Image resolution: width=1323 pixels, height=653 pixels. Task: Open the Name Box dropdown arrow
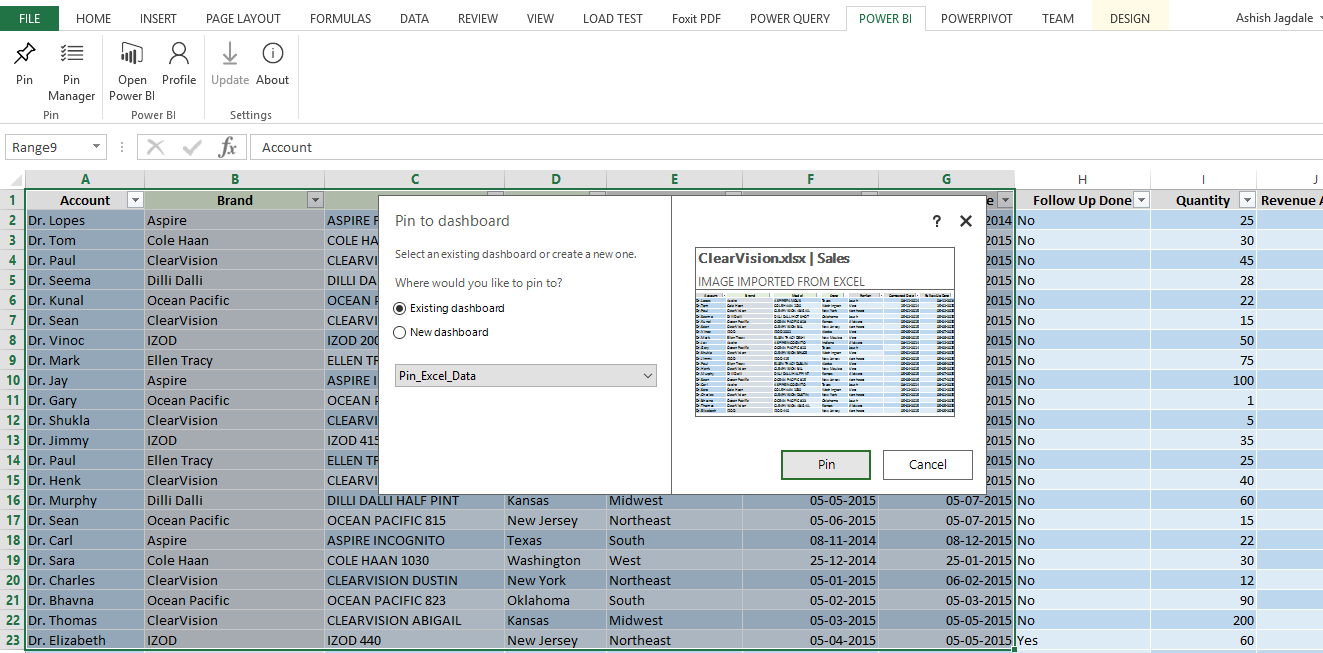pos(96,147)
